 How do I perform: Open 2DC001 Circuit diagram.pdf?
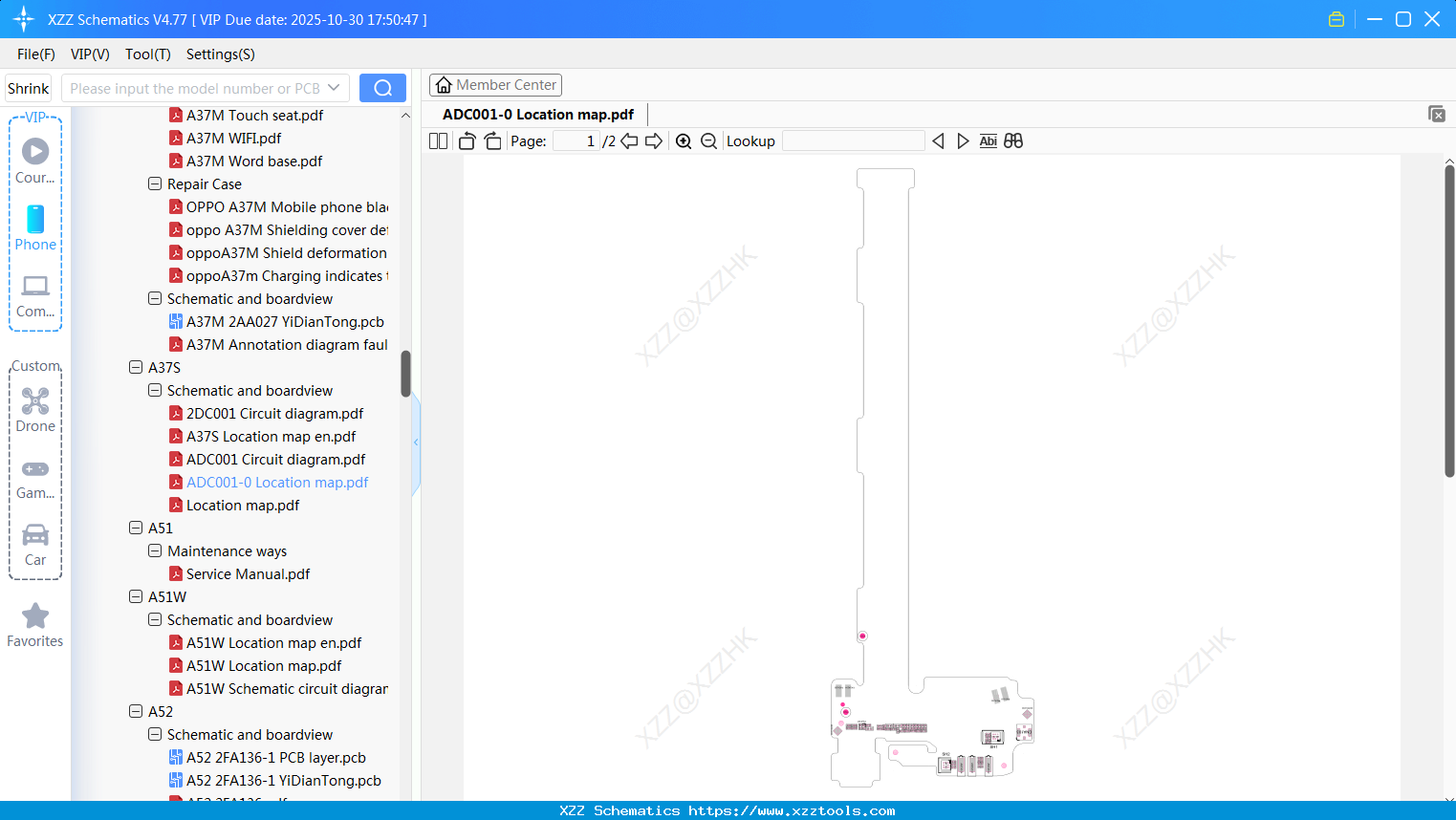(x=274, y=413)
